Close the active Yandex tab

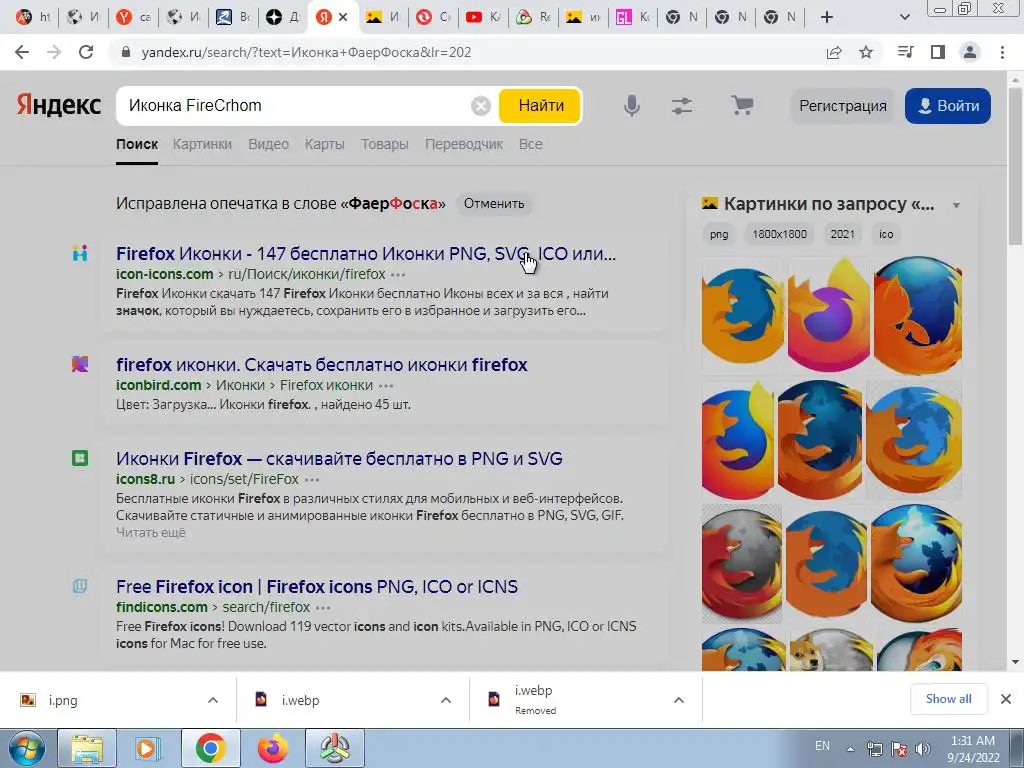pyautogui.click(x=344, y=17)
